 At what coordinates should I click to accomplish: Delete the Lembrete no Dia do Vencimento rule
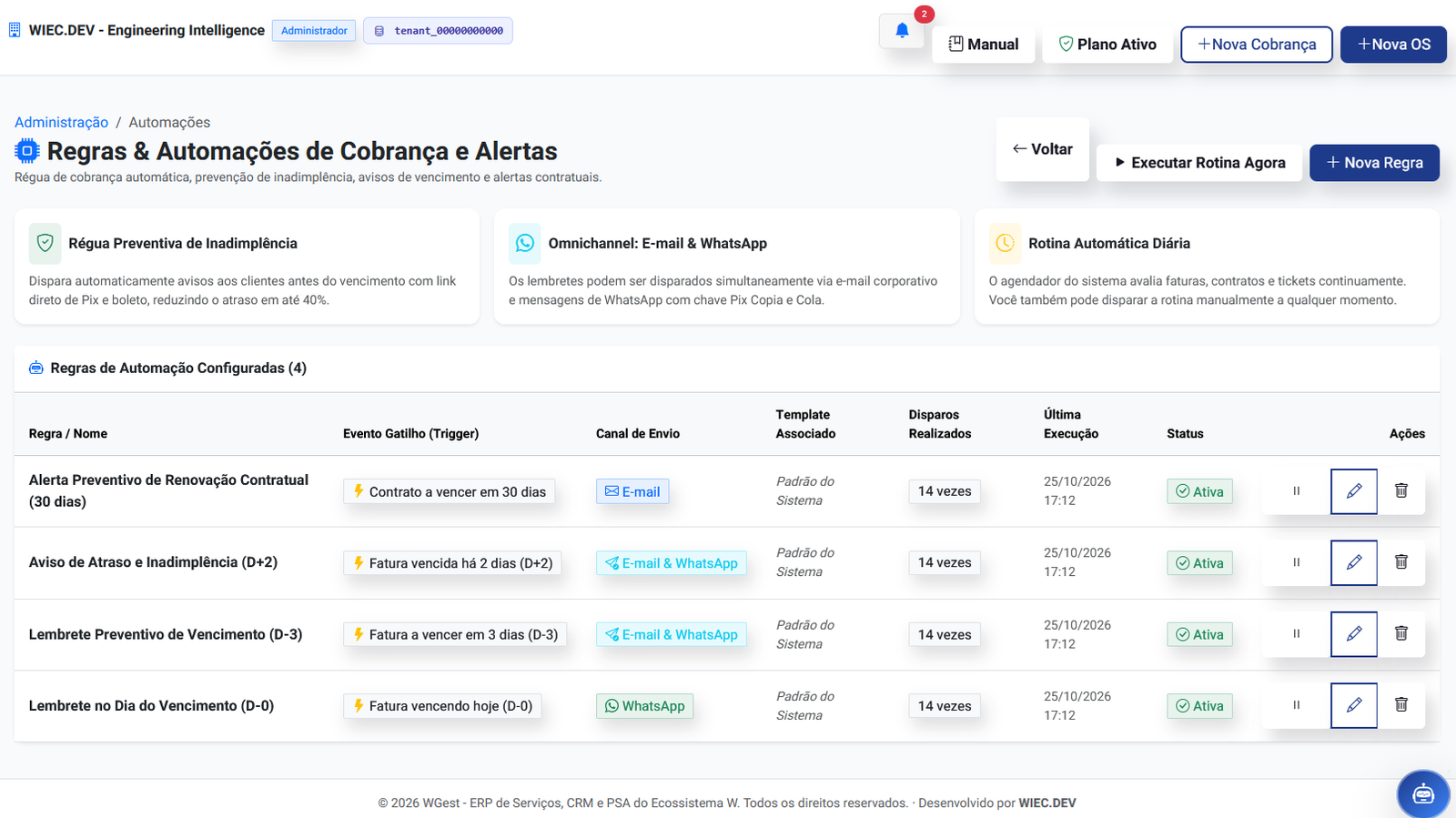click(1401, 705)
